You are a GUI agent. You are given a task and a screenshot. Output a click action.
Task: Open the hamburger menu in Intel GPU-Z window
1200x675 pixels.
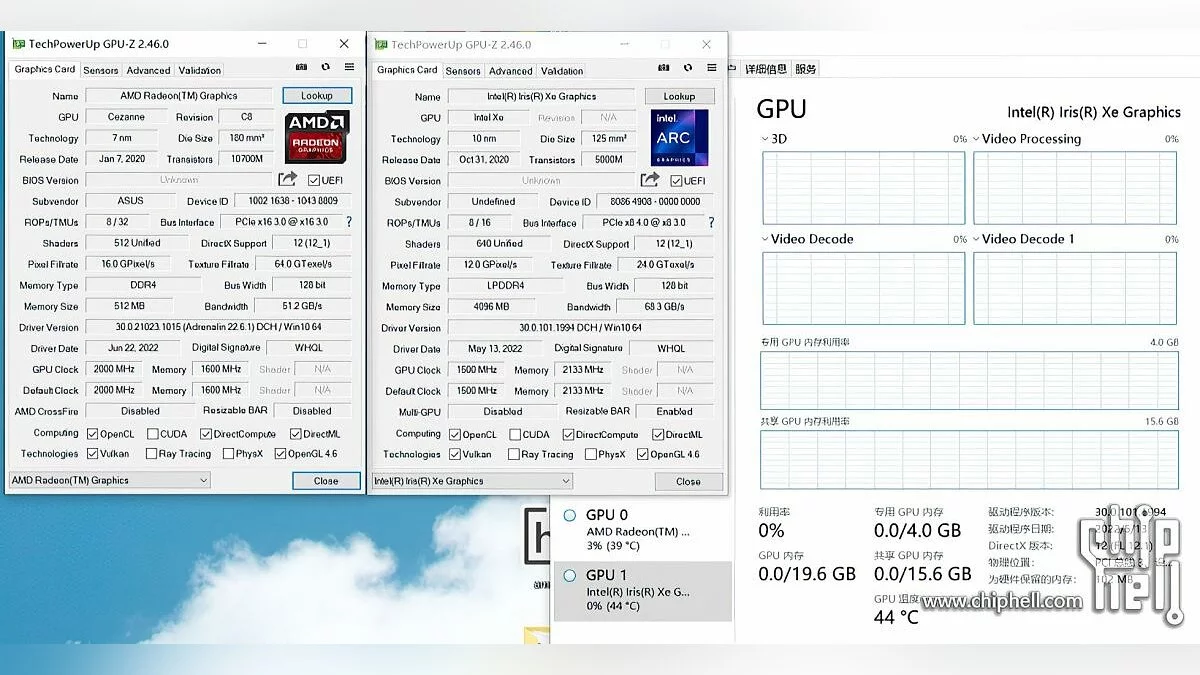(x=711, y=68)
